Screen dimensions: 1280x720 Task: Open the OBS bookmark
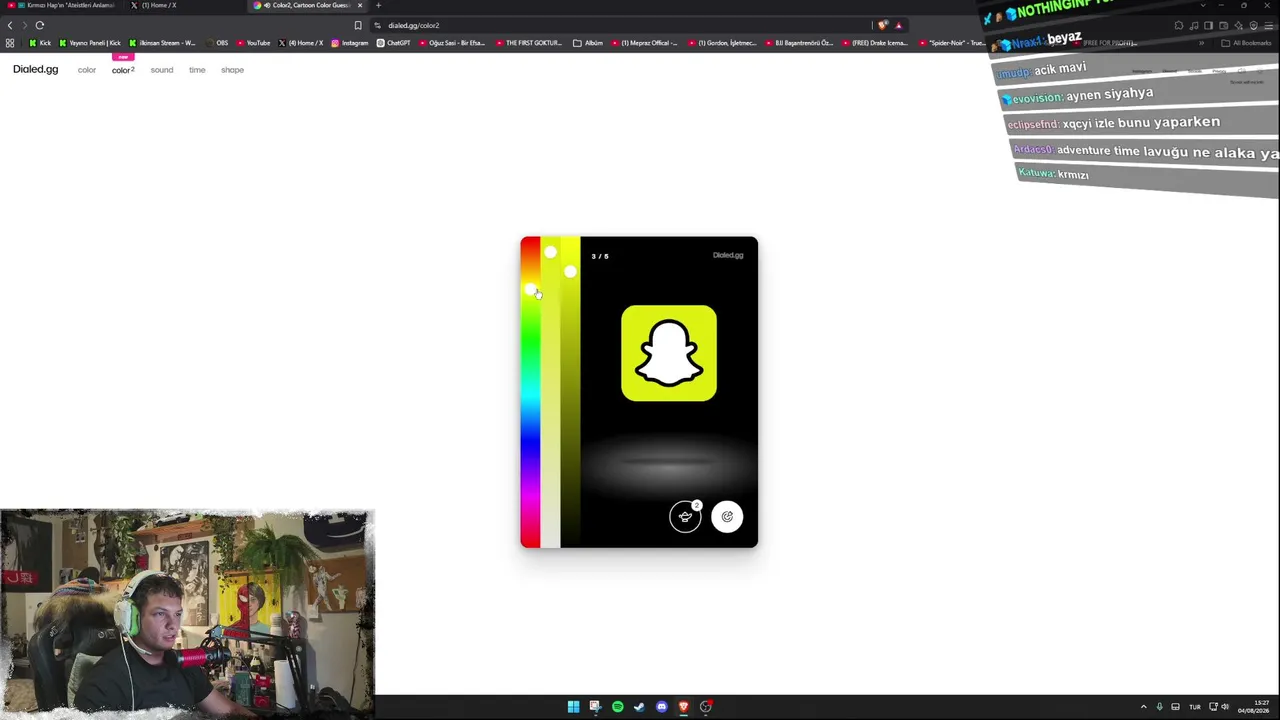click(216, 43)
